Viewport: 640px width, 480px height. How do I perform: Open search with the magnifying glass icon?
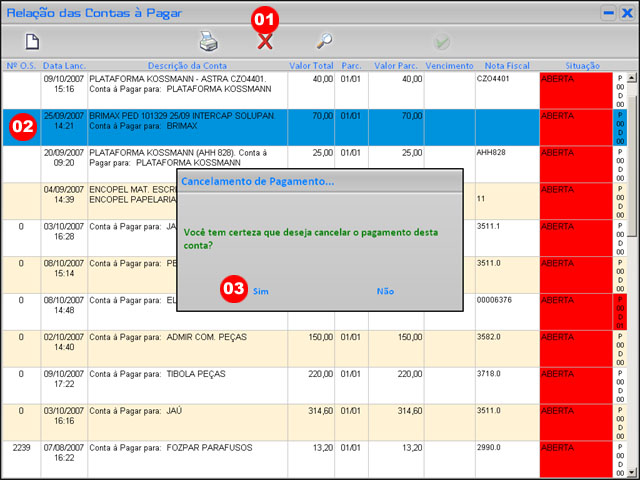click(x=324, y=41)
